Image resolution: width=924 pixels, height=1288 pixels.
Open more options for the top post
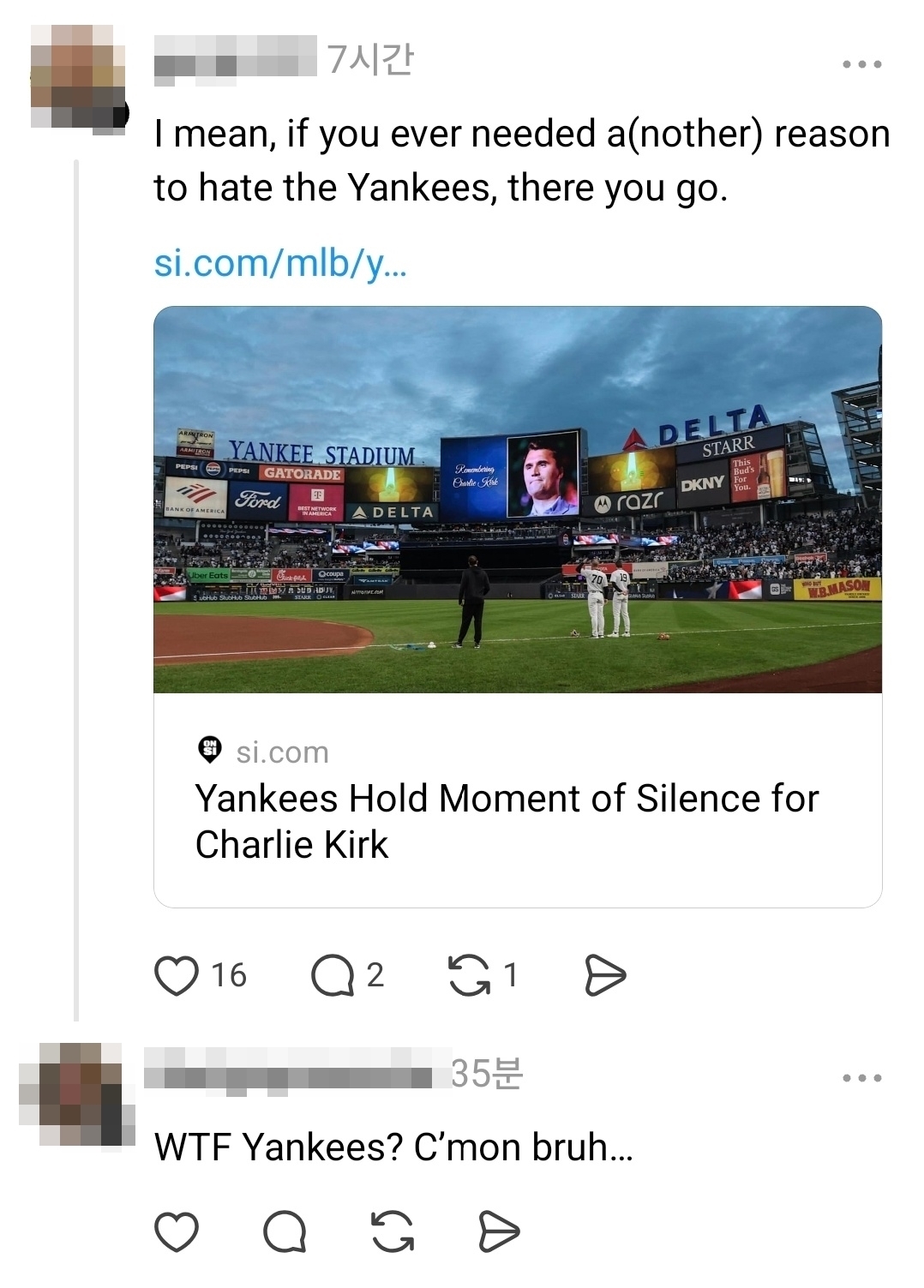pyautogui.click(x=861, y=64)
